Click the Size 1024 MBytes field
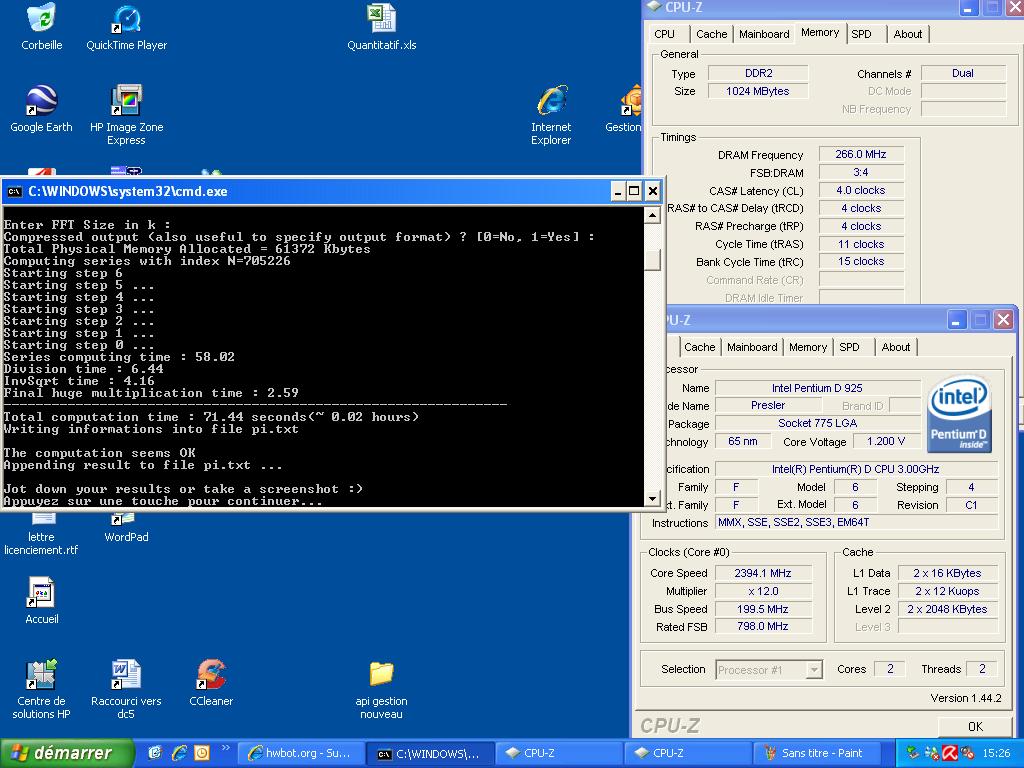This screenshot has width=1024, height=768. (758, 91)
